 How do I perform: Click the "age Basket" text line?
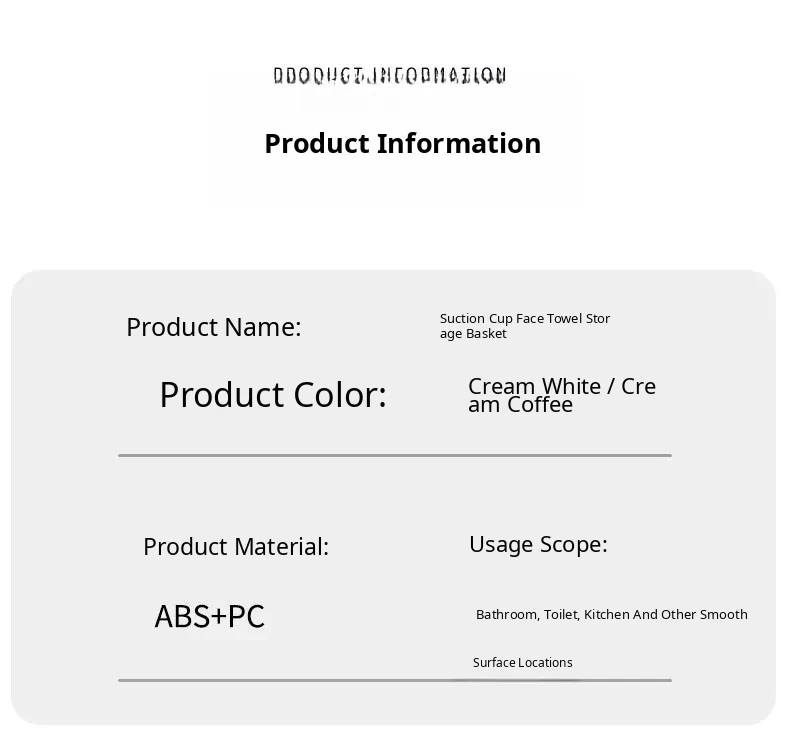473,334
